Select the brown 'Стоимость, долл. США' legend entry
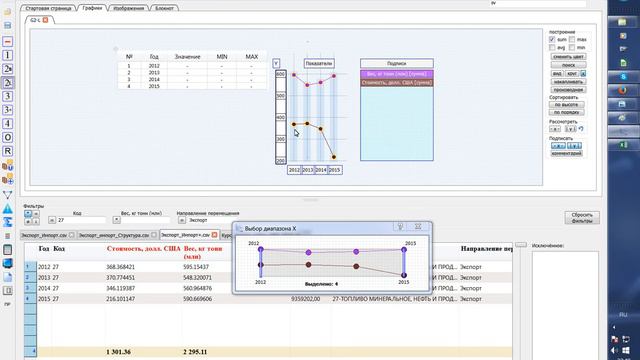The height and width of the screenshot is (360, 640). tap(397, 82)
